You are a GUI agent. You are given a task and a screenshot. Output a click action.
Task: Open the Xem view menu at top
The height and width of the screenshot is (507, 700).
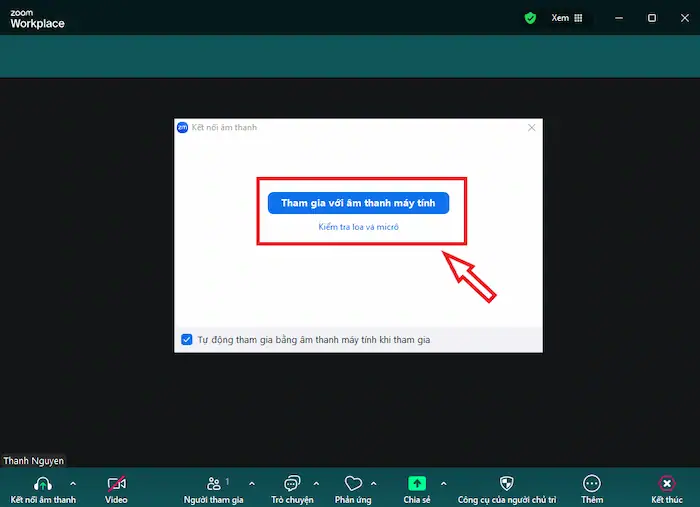pyautogui.click(x=566, y=18)
